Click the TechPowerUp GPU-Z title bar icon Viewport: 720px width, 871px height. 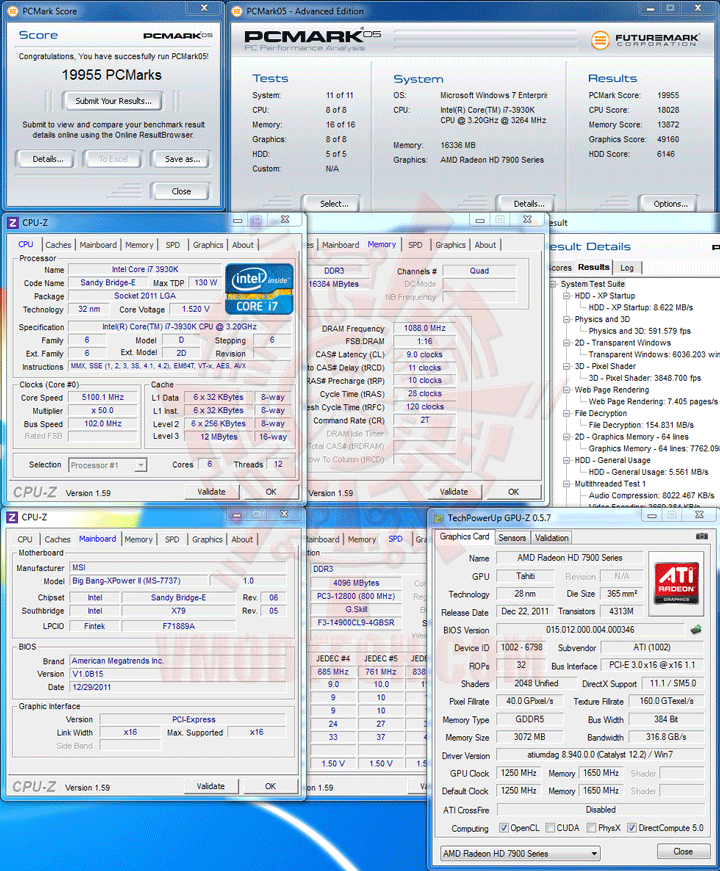pos(438,518)
